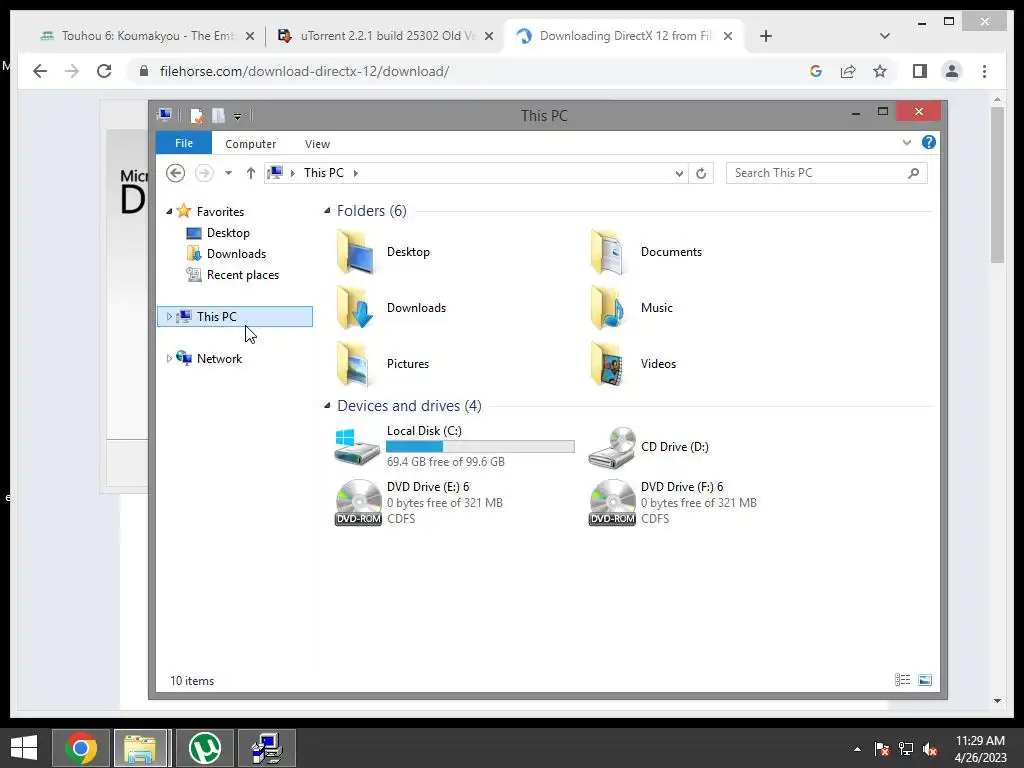Switch to Downloading DirectX 12 tab
The height and width of the screenshot is (768, 1024).
pos(624,36)
